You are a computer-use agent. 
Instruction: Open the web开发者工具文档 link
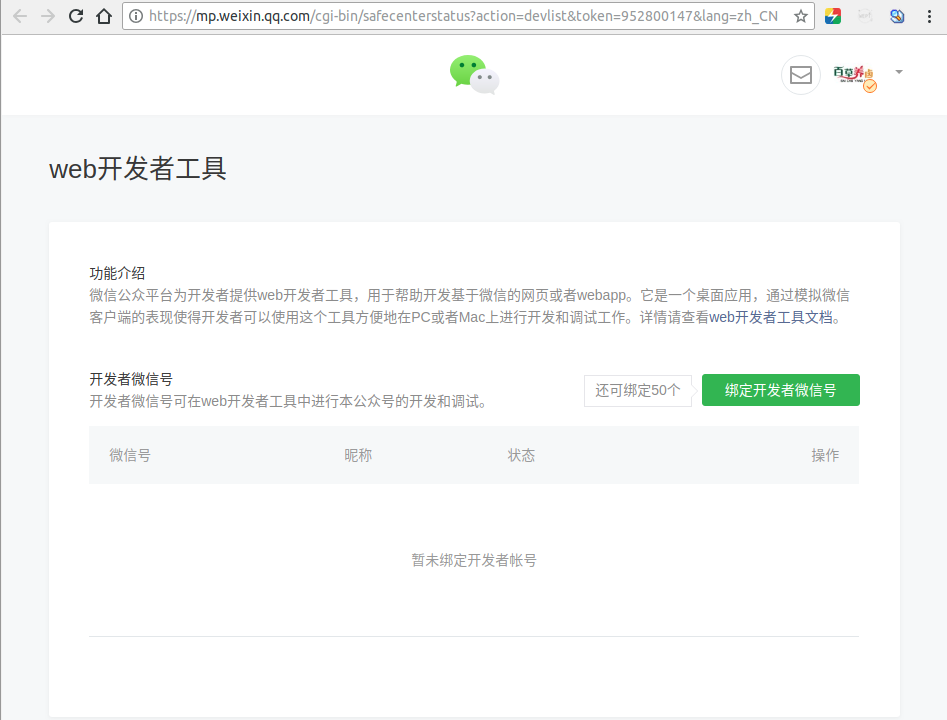point(771,317)
